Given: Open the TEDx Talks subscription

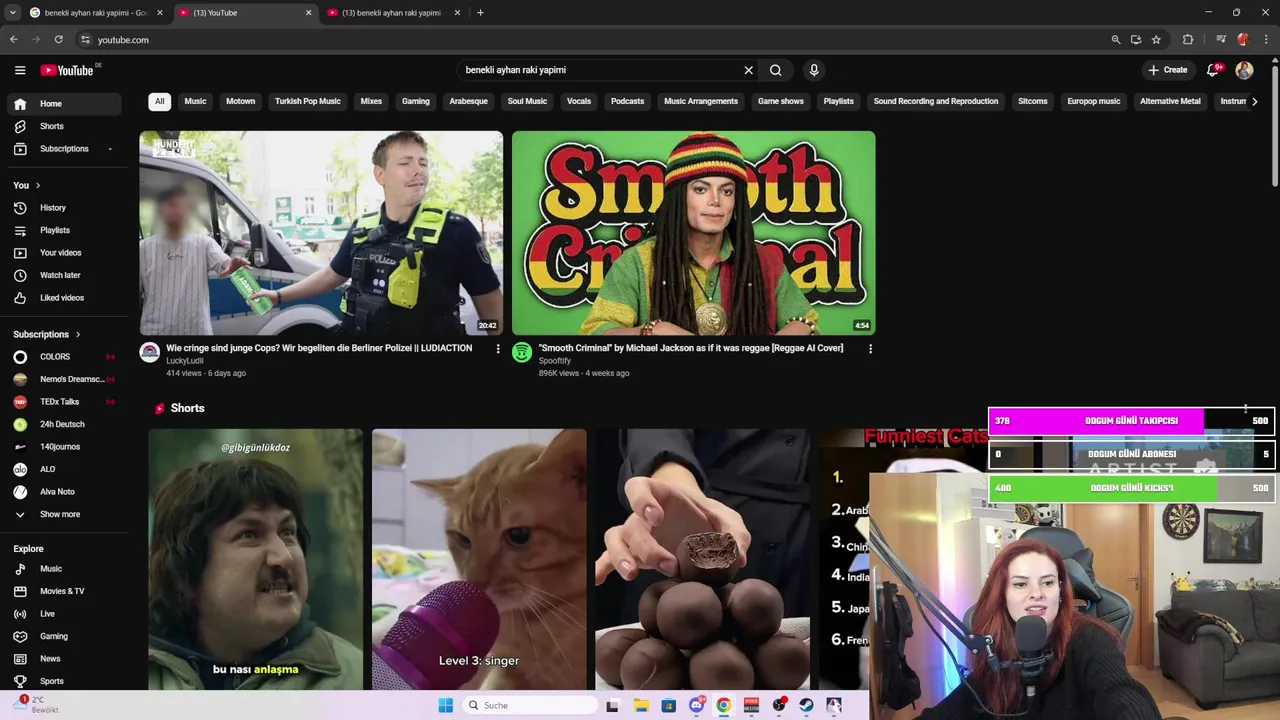Looking at the screenshot, I should [65, 402].
